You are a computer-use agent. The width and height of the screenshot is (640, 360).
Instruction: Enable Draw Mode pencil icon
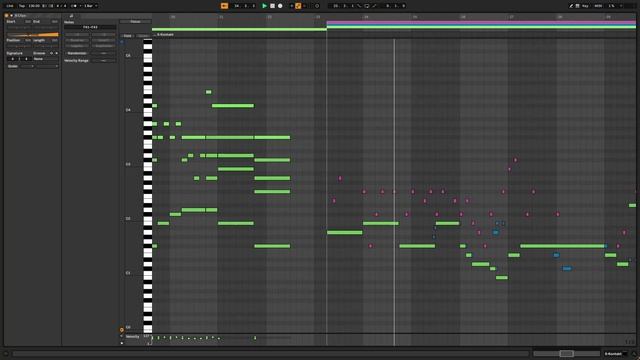(571, 6)
